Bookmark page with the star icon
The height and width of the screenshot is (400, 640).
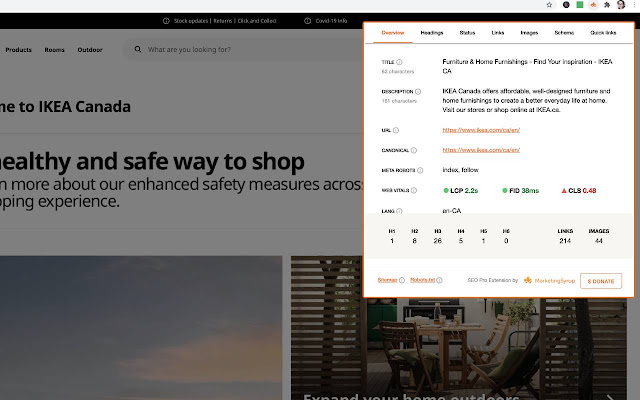click(549, 5)
